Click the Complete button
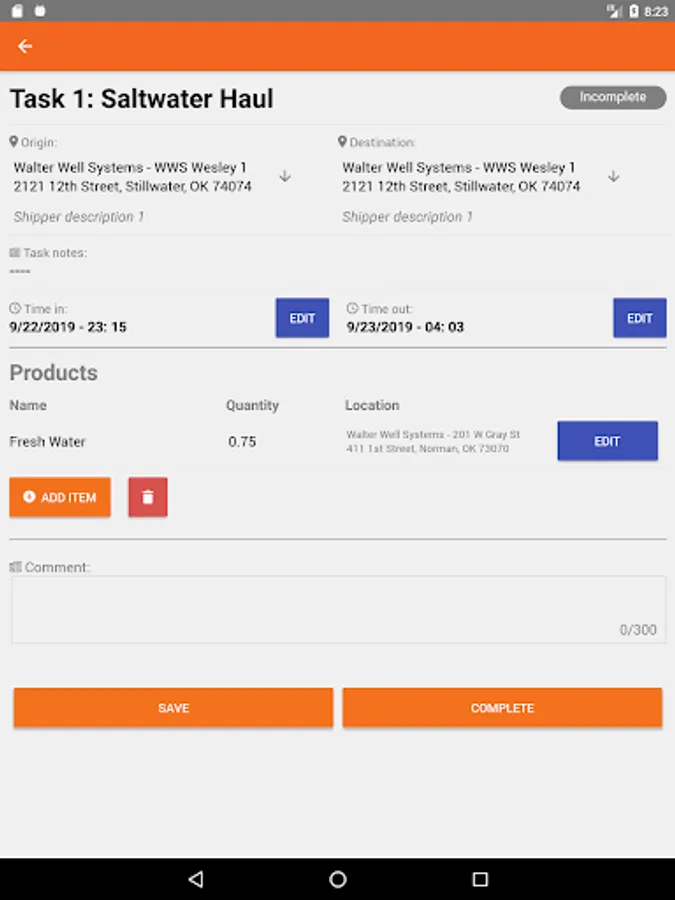675x900 pixels. pos(502,708)
